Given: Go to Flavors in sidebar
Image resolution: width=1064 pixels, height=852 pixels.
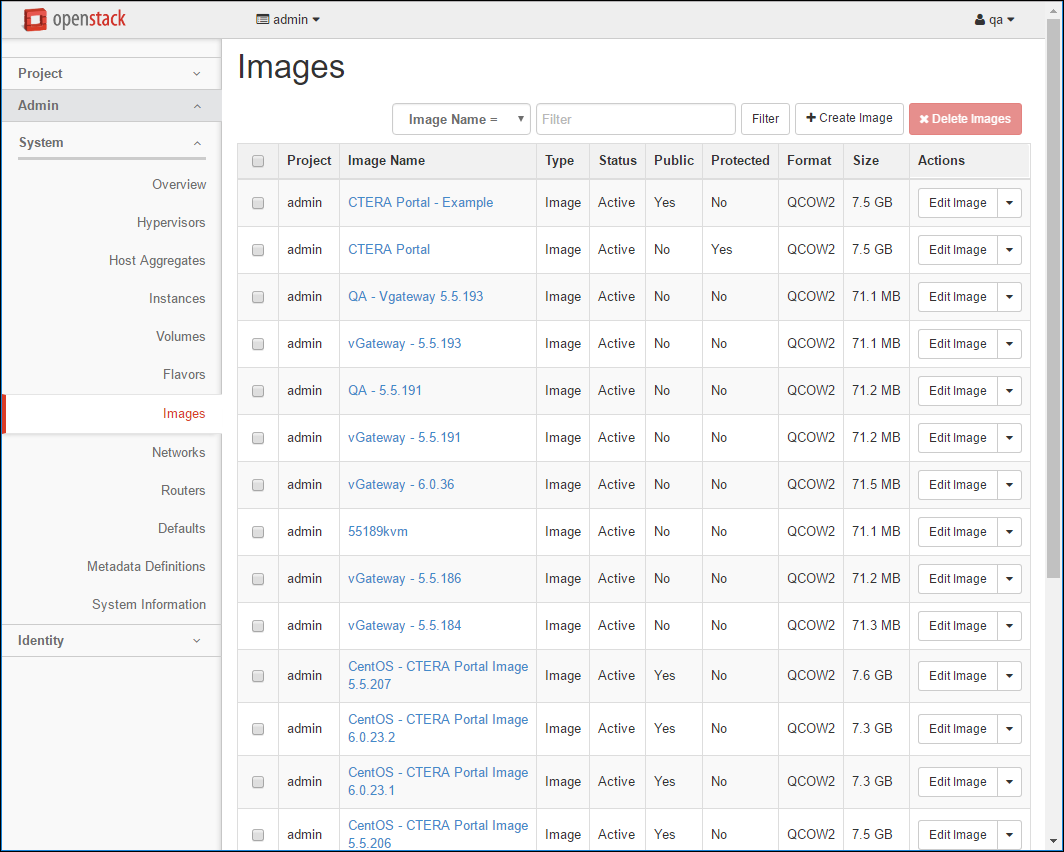Looking at the screenshot, I should coord(183,374).
